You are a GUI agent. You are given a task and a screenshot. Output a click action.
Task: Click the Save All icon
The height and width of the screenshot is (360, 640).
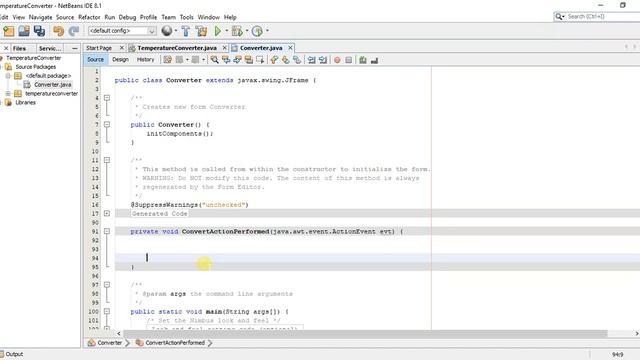(40, 31)
